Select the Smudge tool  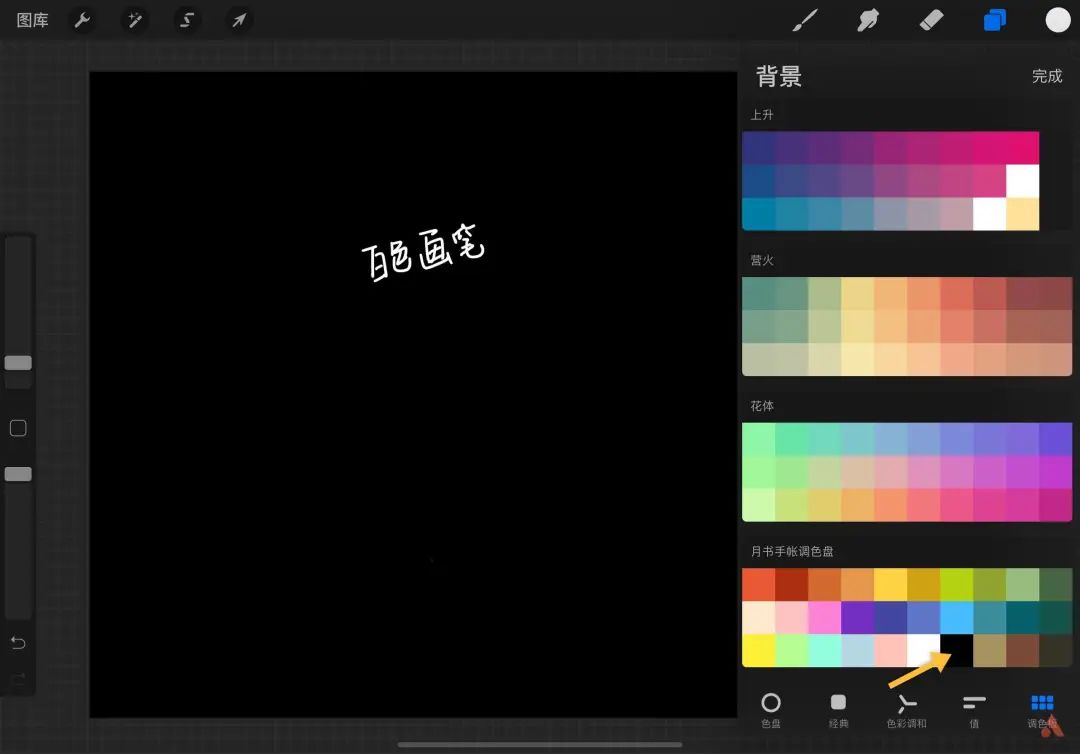coord(868,20)
